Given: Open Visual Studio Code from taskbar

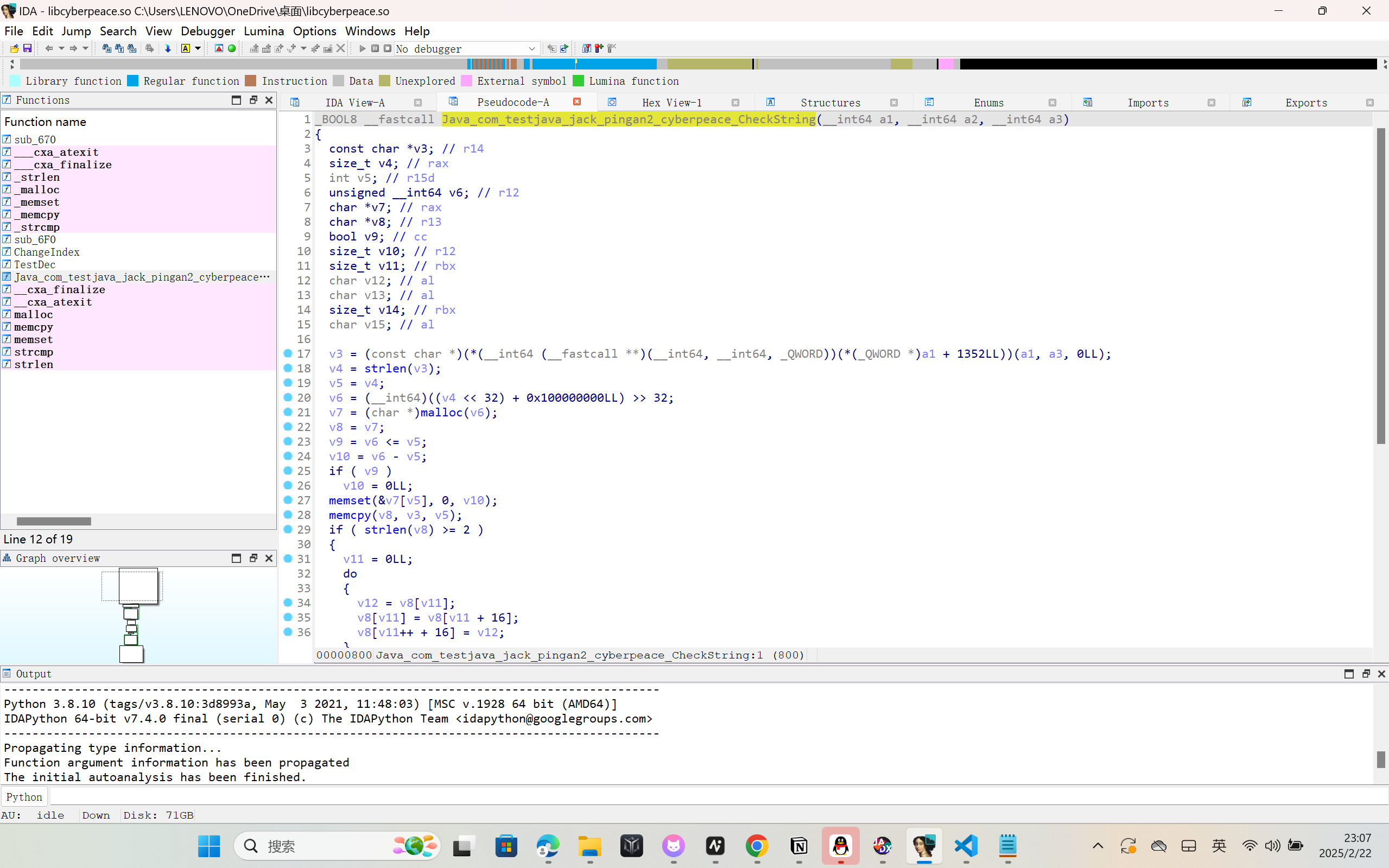Looking at the screenshot, I should (966, 846).
